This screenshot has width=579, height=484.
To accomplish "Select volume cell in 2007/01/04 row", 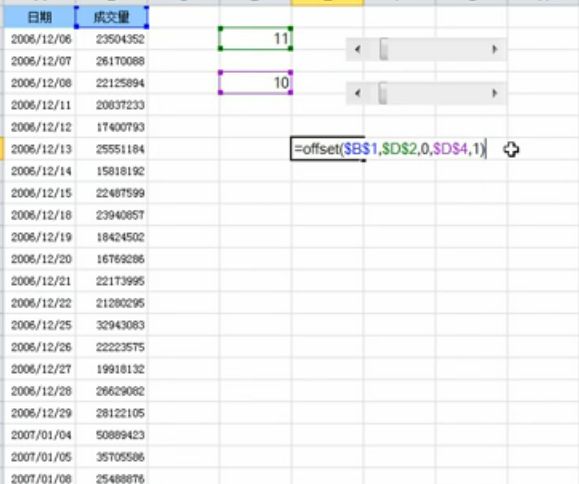I will click(x=112, y=435).
